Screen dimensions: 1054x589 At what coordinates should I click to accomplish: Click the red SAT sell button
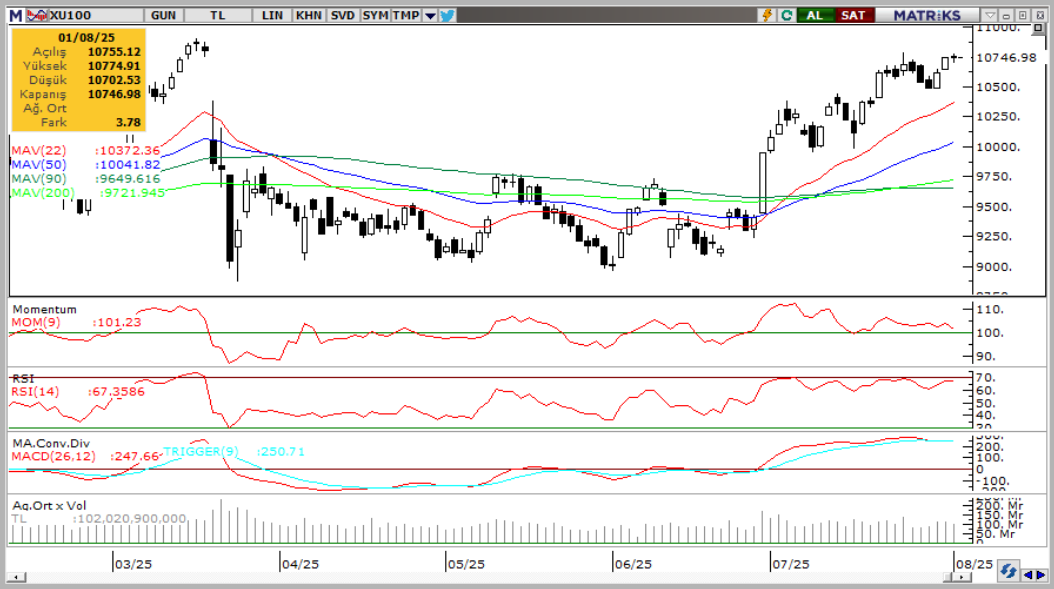(853, 15)
